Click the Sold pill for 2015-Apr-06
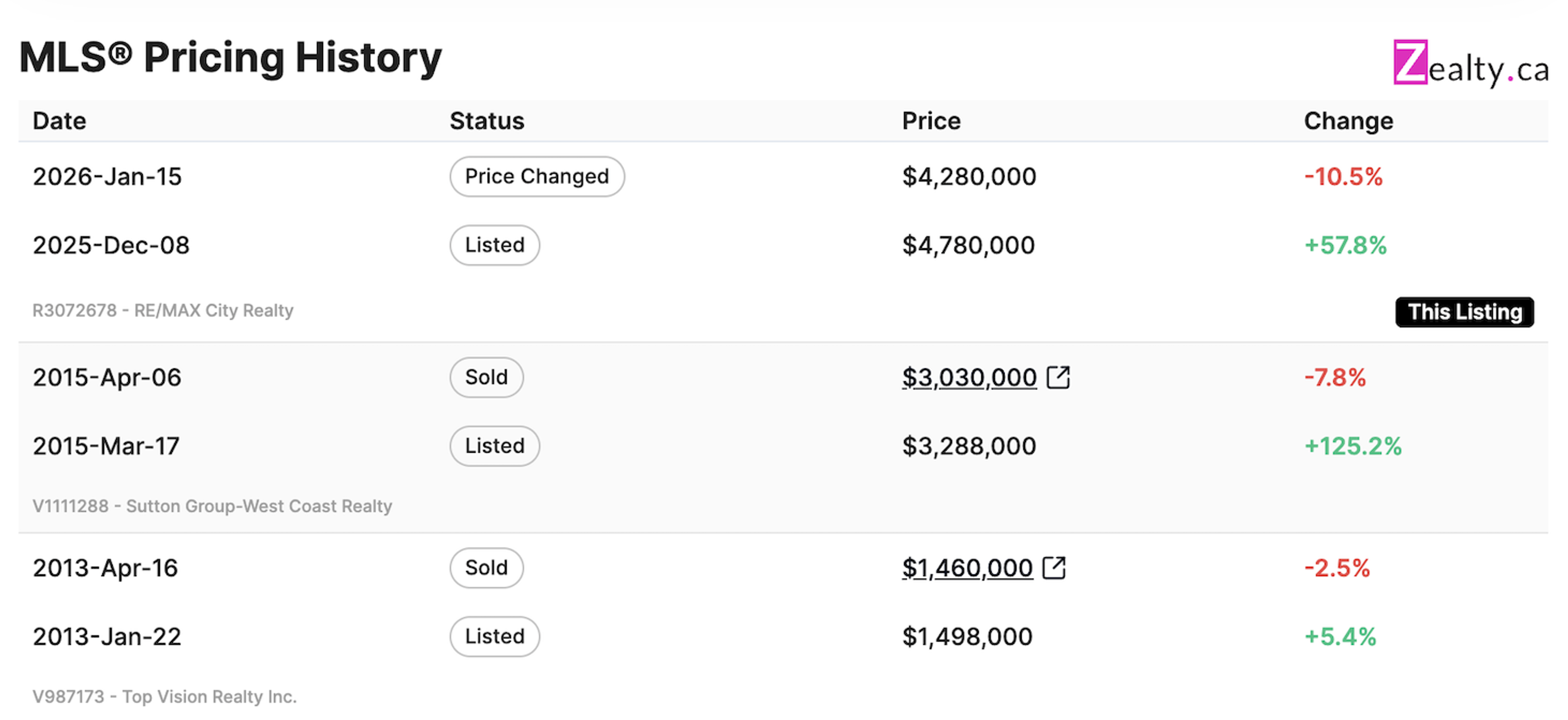1568x720 pixels. click(x=486, y=377)
